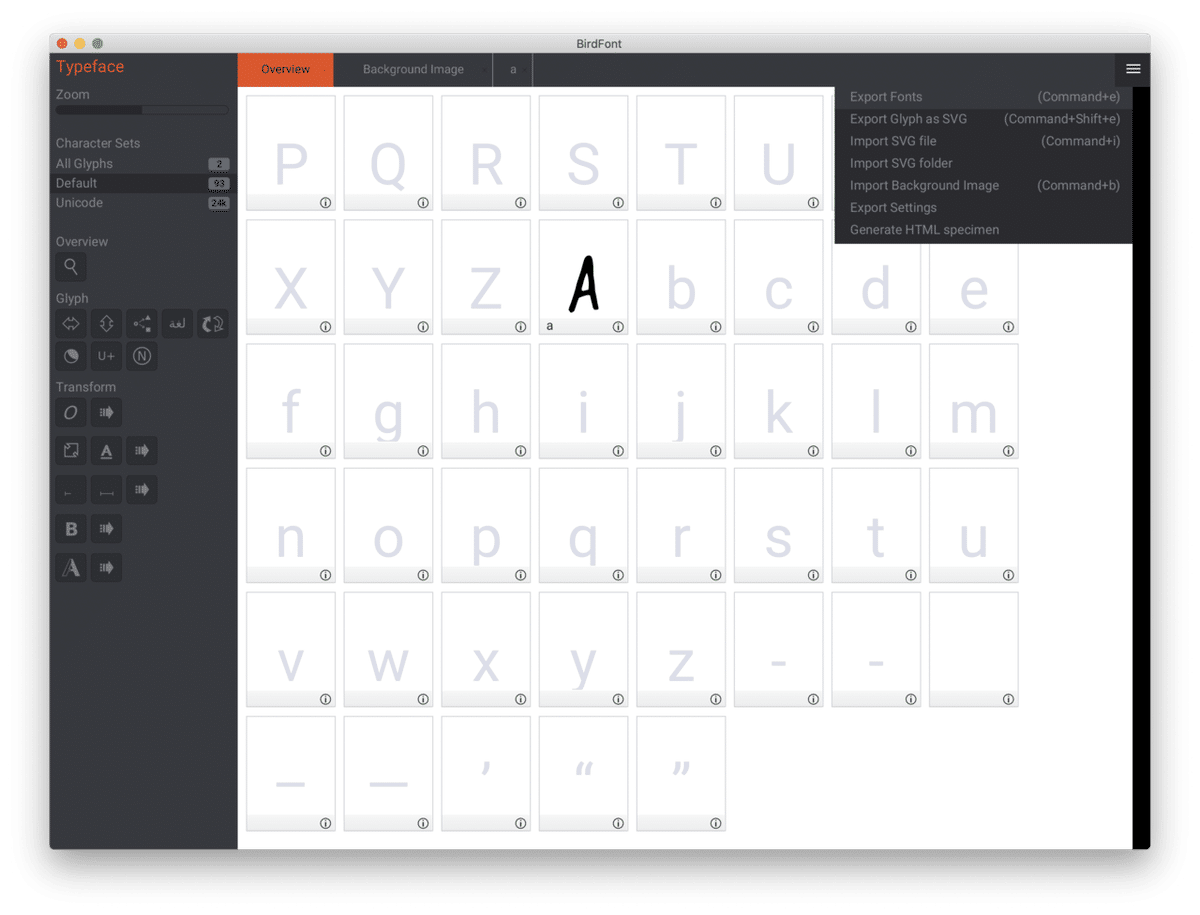
Task: Click the Arabic script Glyph icon
Action: click(x=177, y=324)
